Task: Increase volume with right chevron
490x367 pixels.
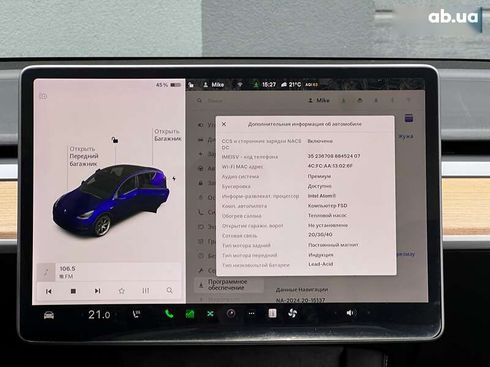Action: [369, 313]
